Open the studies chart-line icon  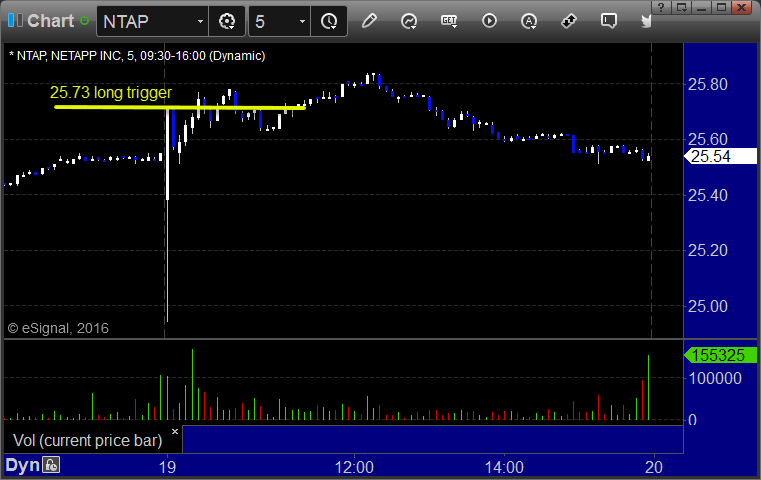tap(409, 21)
